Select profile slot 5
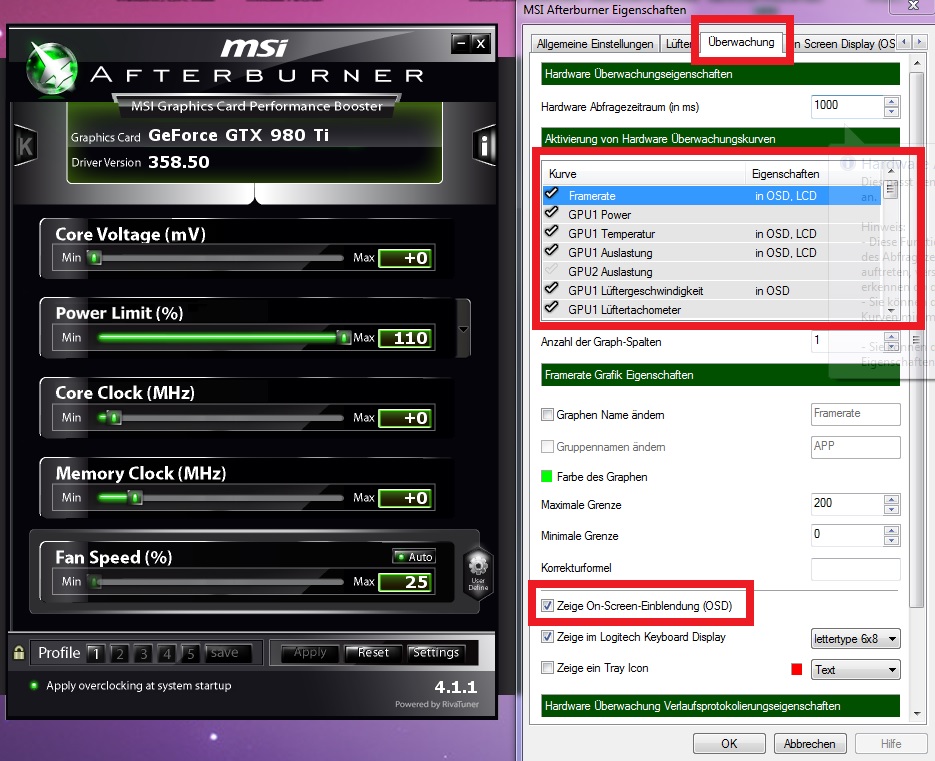Image resolution: width=935 pixels, height=761 pixels. pyautogui.click(x=191, y=654)
